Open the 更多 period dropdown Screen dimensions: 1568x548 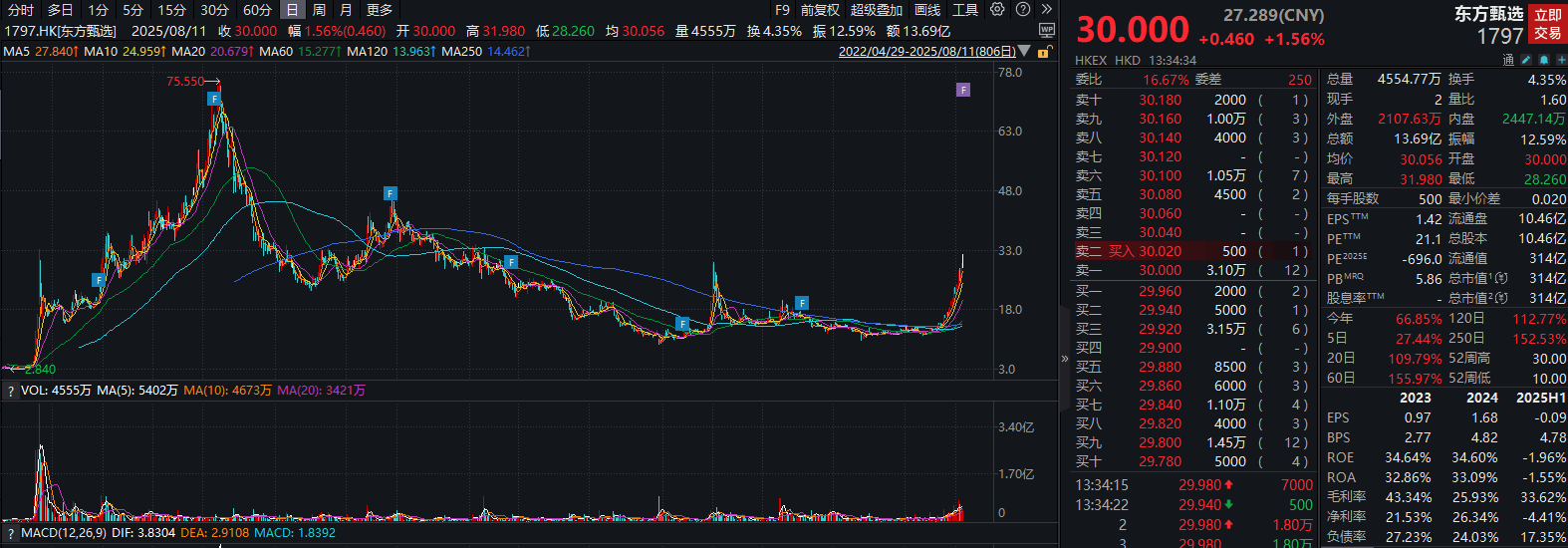pos(380,9)
